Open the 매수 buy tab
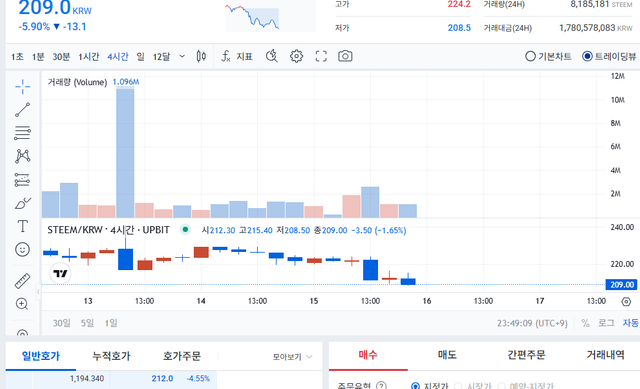Screen dimensions: 640x389 (368, 355)
